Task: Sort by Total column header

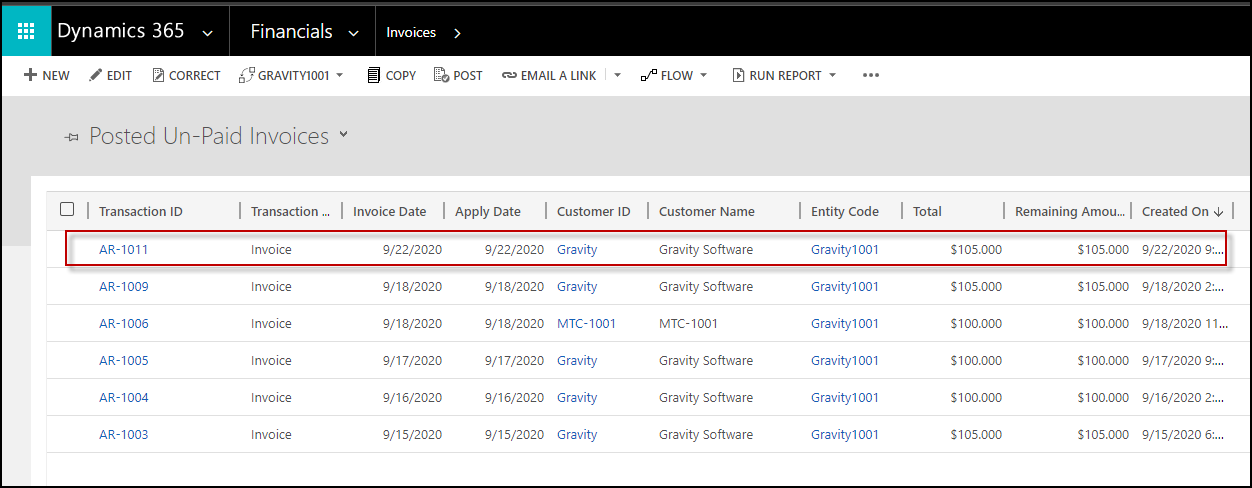Action: pyautogui.click(x=927, y=211)
